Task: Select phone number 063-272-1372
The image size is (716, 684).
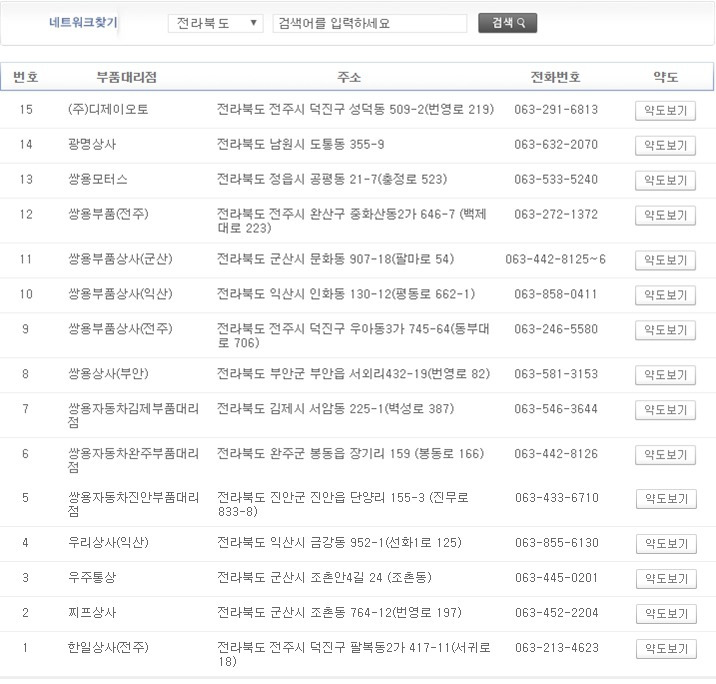Action: 556,215
